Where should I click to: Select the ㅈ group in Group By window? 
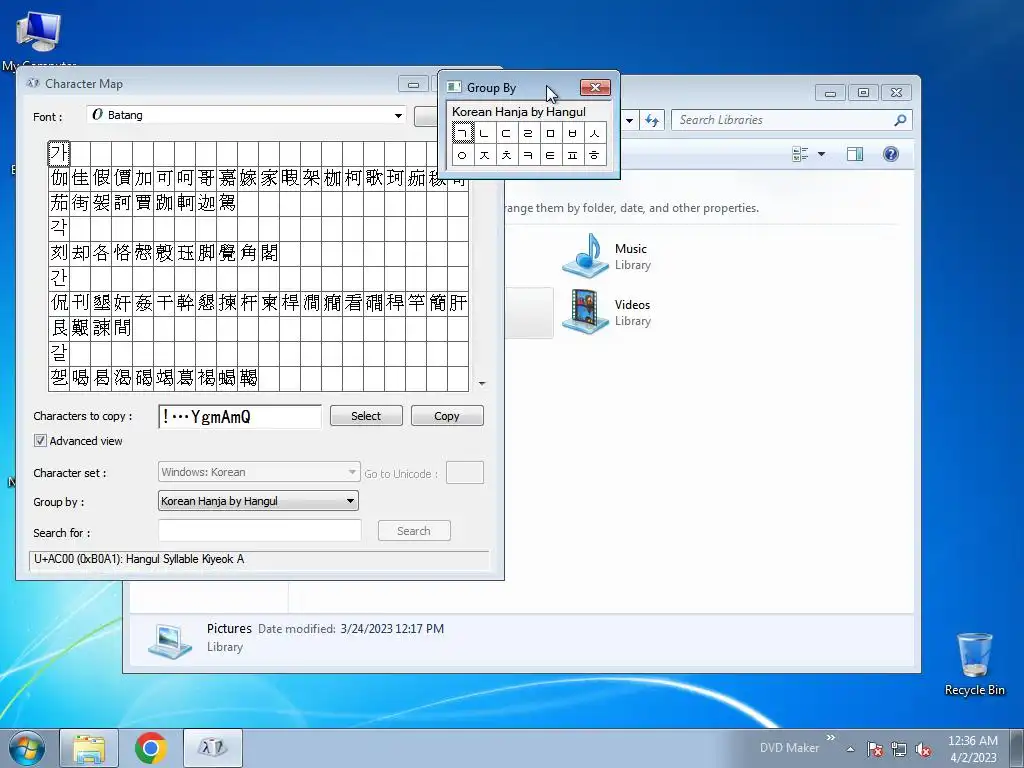pos(484,155)
